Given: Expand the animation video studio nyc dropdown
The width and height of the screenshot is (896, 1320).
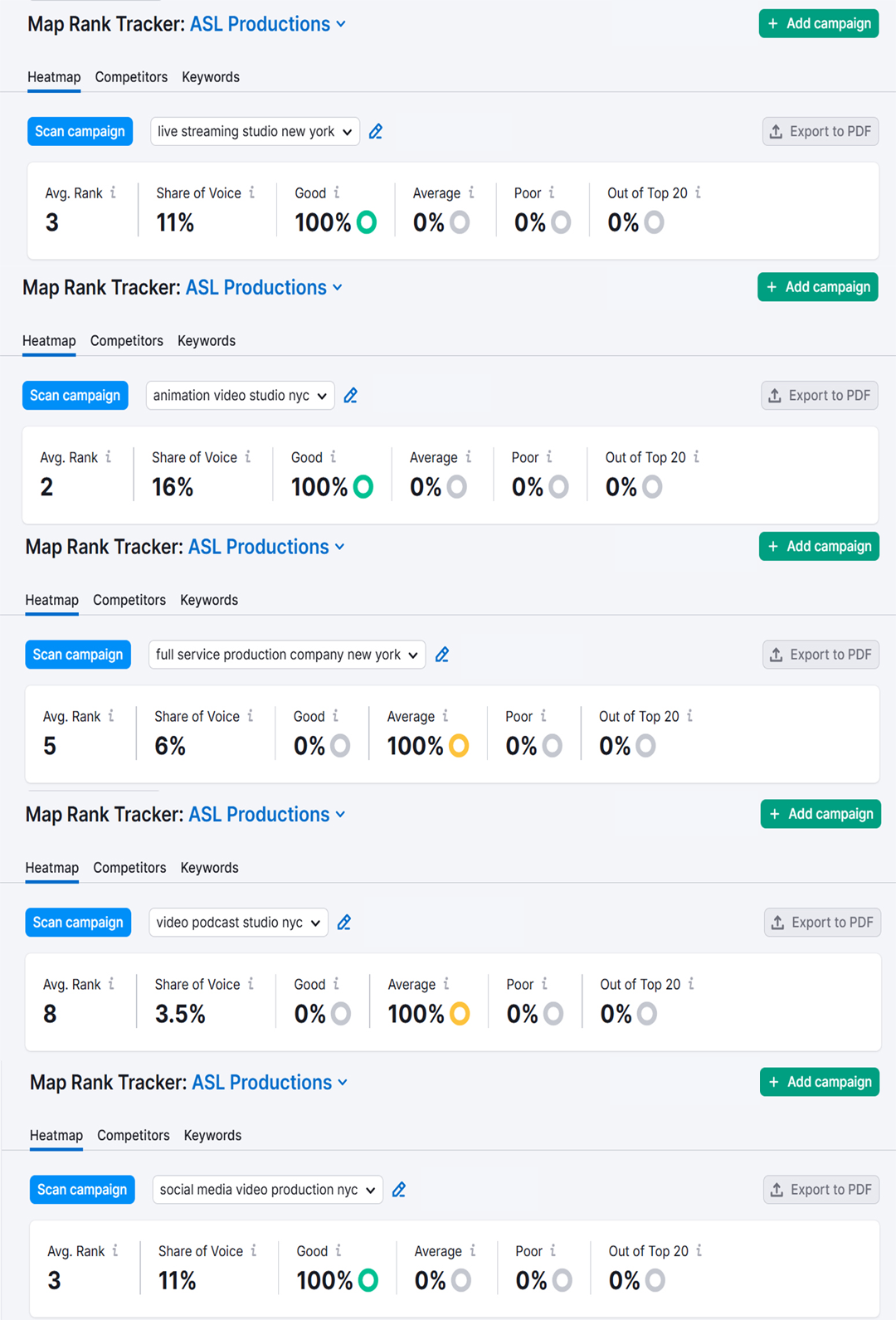Looking at the screenshot, I should click(x=240, y=396).
